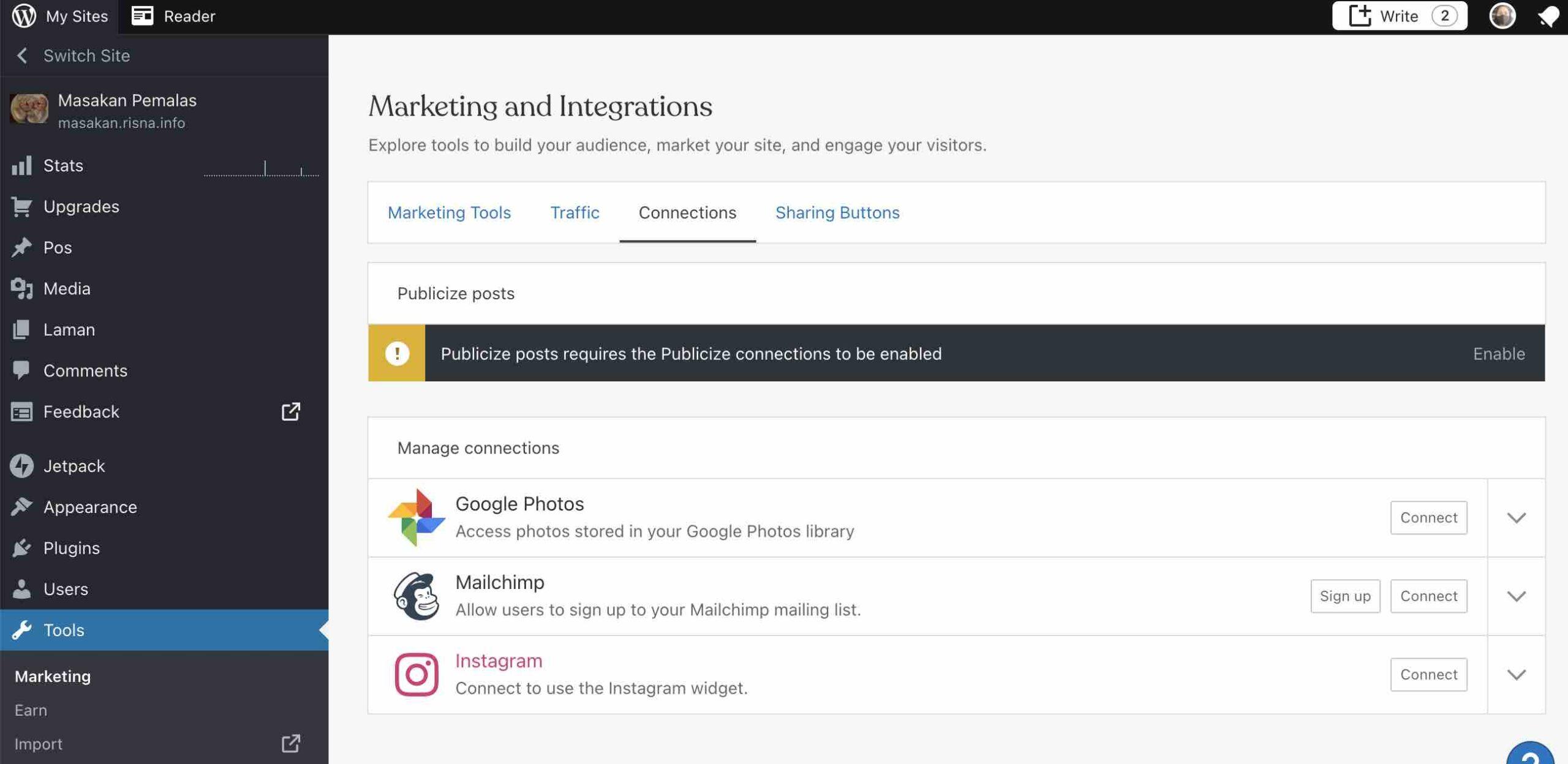Switch to the Sharing Buttons tab
This screenshot has height=764, width=1568.
[837, 212]
